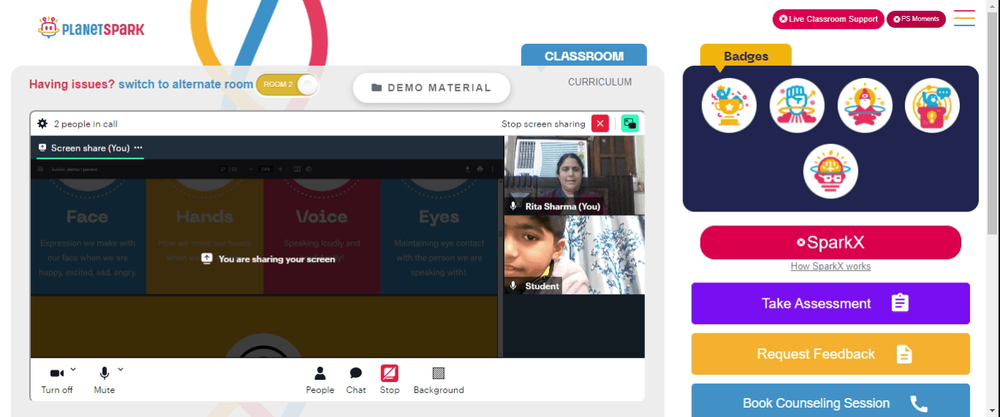Click Take Assessment button
Image resolution: width=1000 pixels, height=417 pixels.
[830, 304]
